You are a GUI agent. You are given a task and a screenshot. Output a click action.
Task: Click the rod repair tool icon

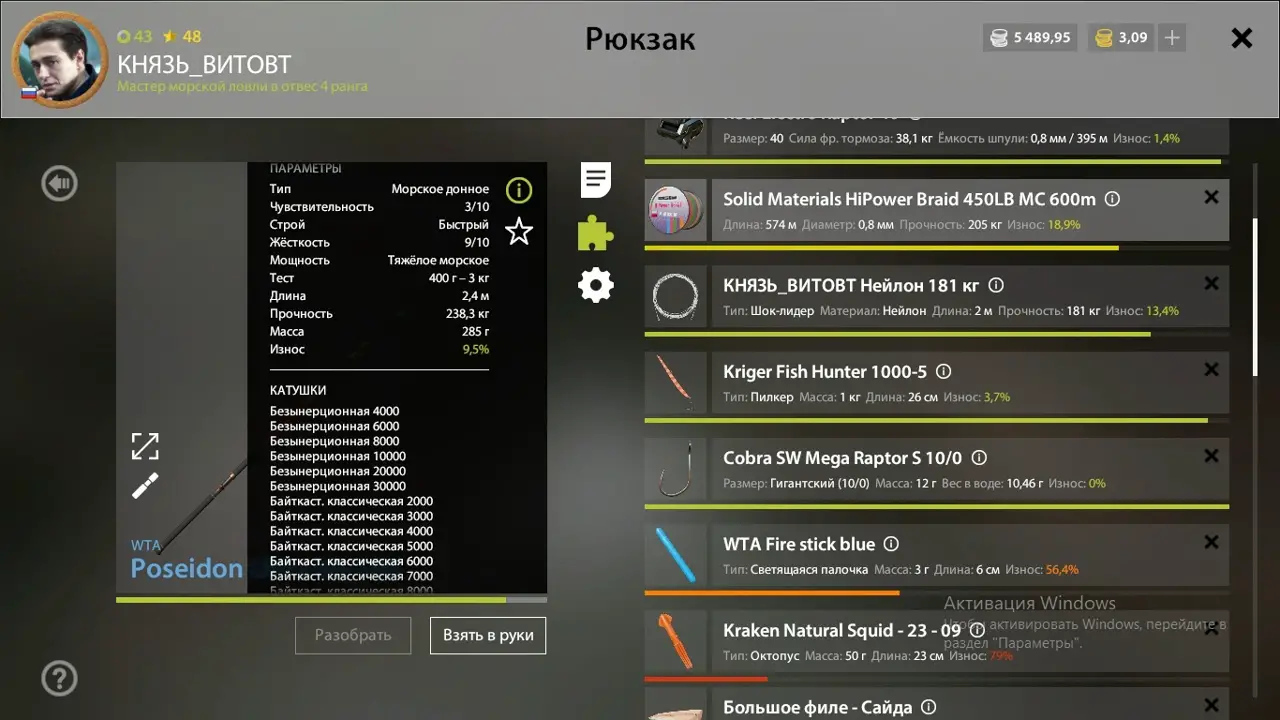pos(145,486)
